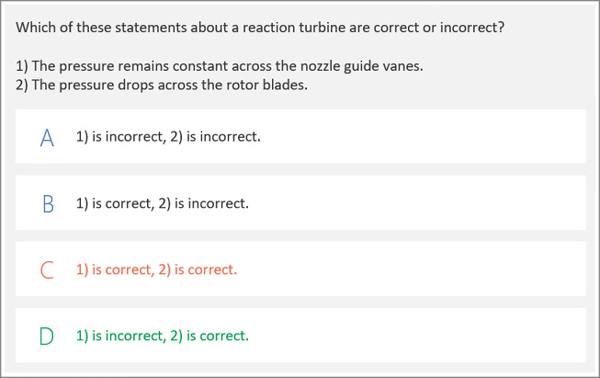The image size is (600, 378).
Task: Select answer '1) is correct, 2) is incorrect.'
Action: click(162, 203)
